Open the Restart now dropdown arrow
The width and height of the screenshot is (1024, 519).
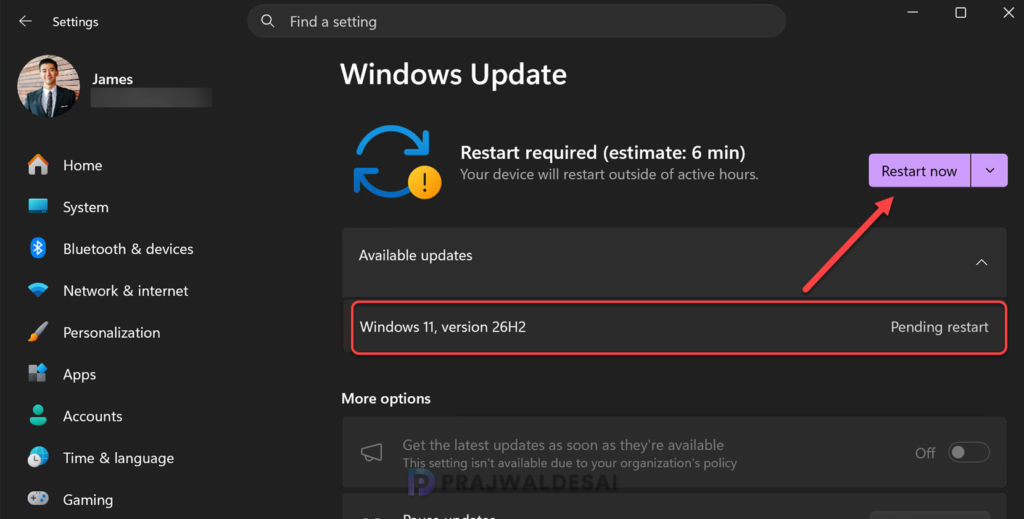click(989, 170)
